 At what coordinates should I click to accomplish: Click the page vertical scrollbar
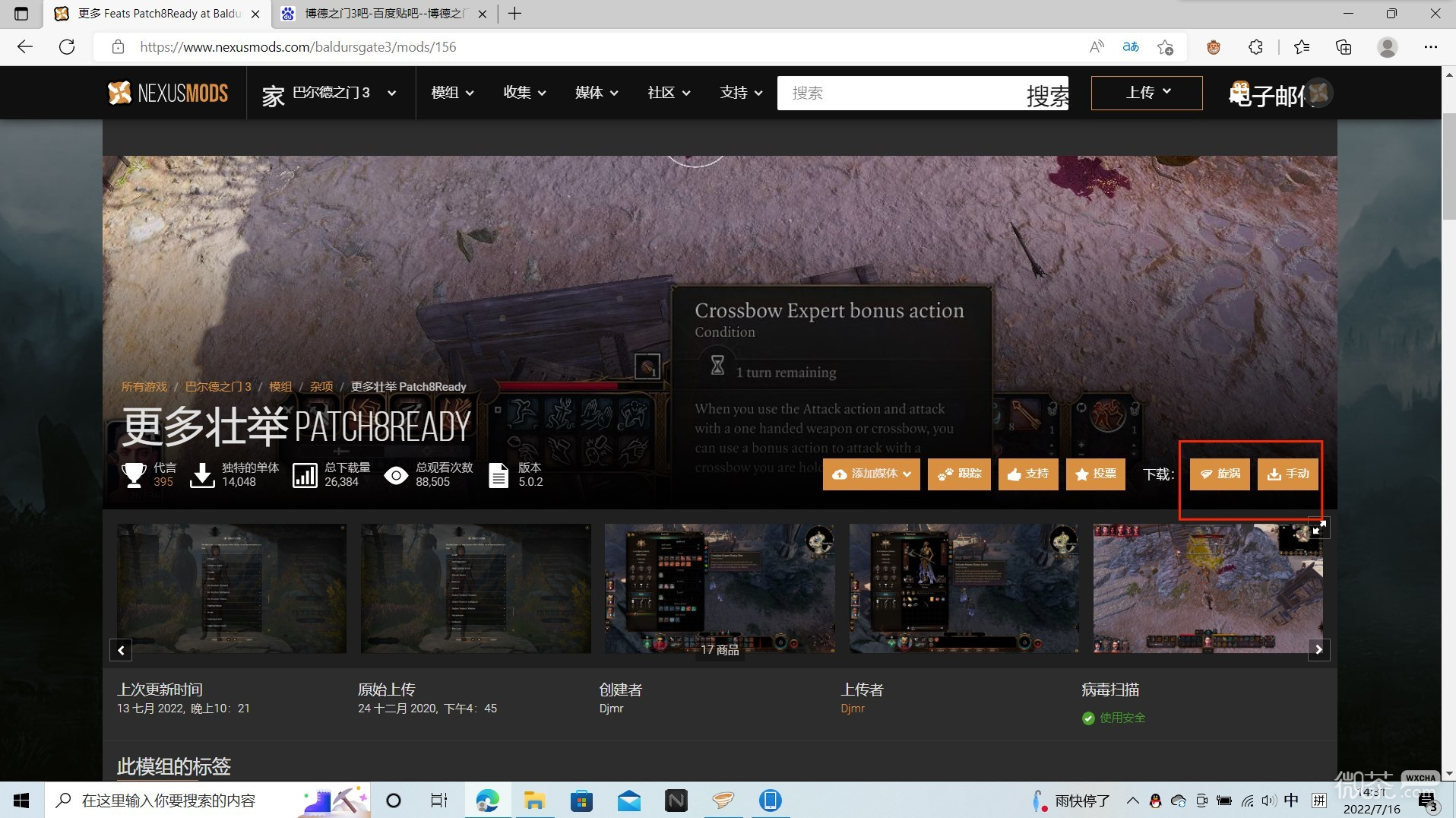[x=1448, y=166]
